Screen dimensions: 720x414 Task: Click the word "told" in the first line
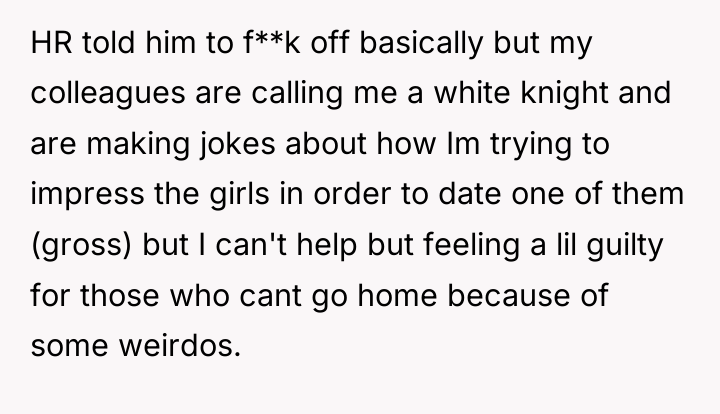pos(109,42)
